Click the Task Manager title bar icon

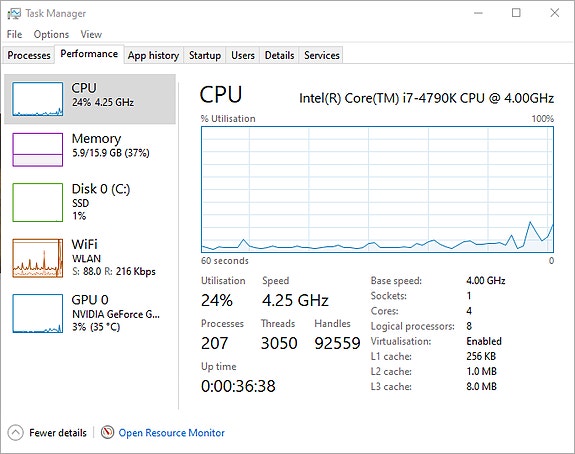[x=14, y=14]
